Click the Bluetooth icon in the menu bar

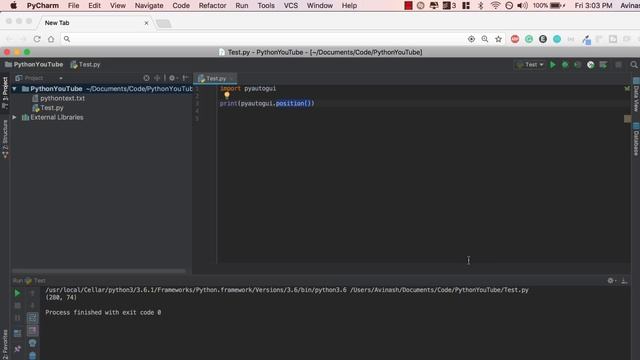pos(481,6)
